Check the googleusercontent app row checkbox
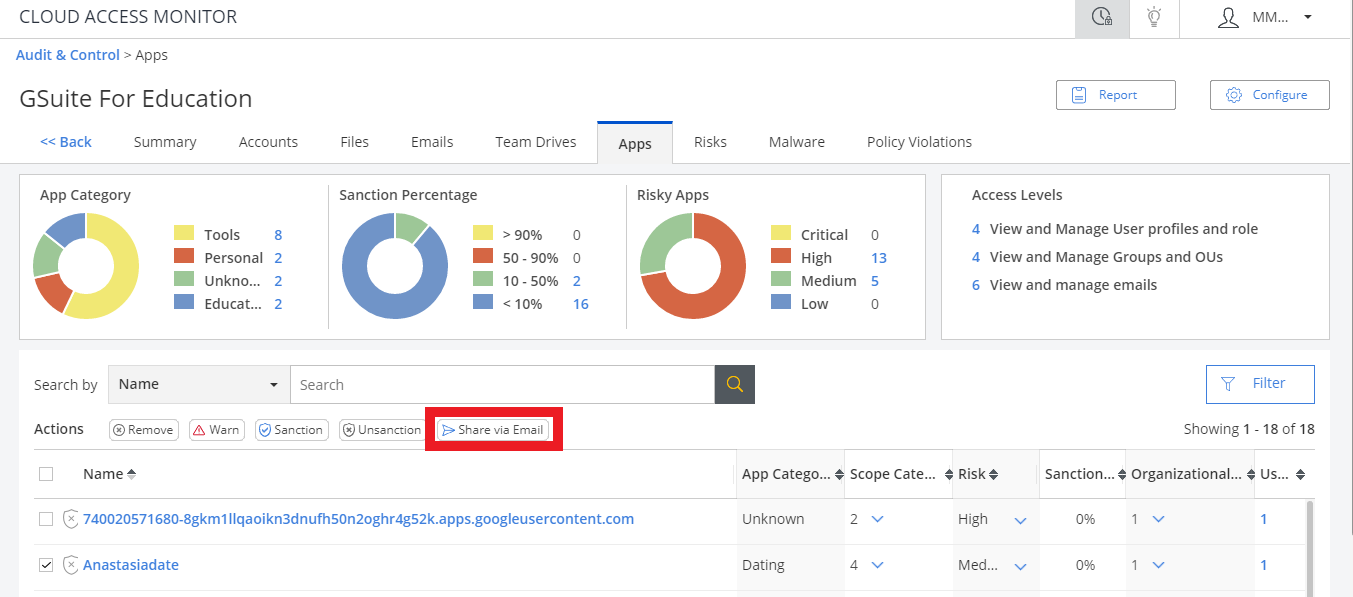The image size is (1353, 597). [x=46, y=519]
